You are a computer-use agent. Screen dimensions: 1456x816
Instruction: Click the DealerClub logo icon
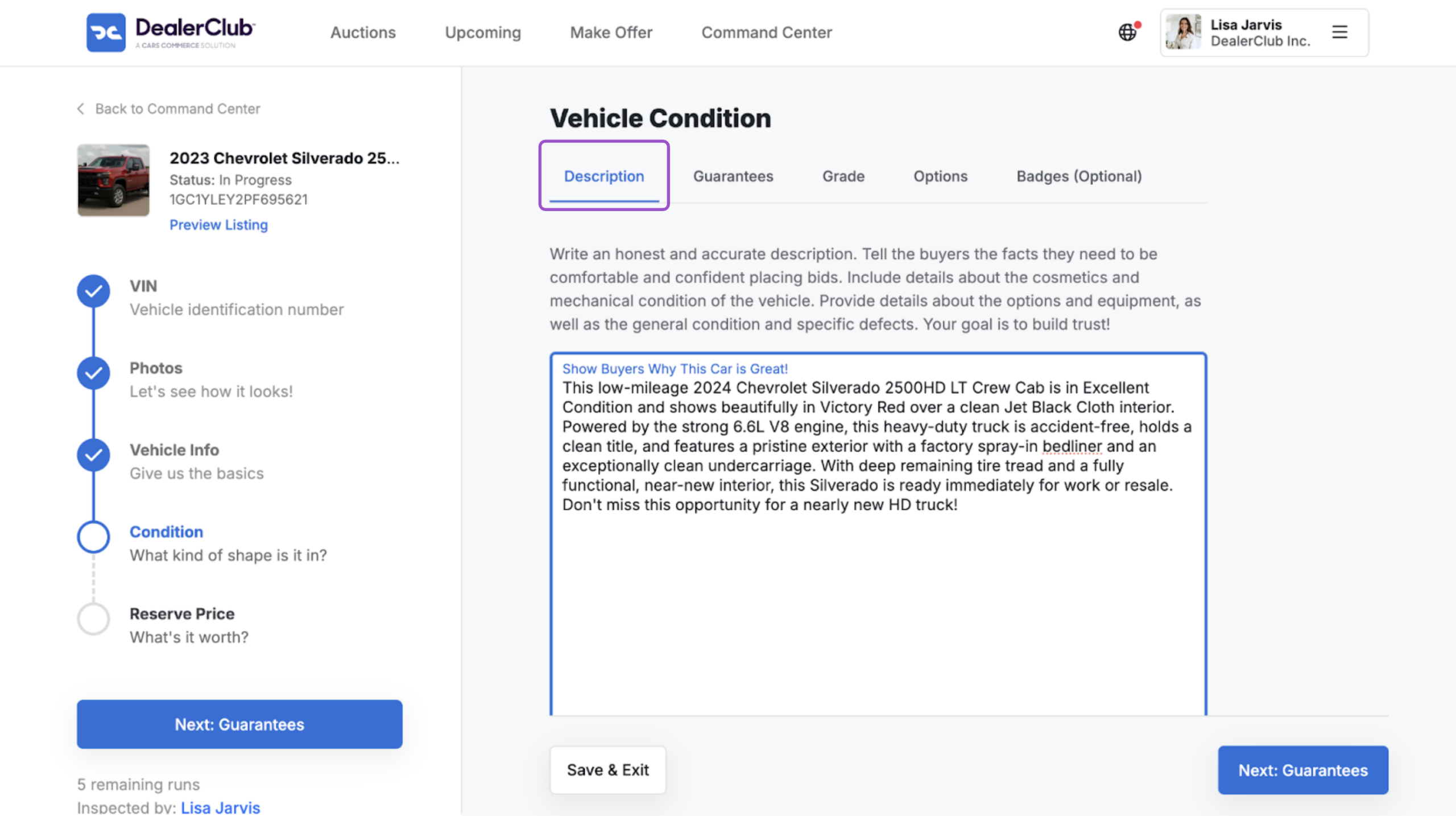(106, 32)
